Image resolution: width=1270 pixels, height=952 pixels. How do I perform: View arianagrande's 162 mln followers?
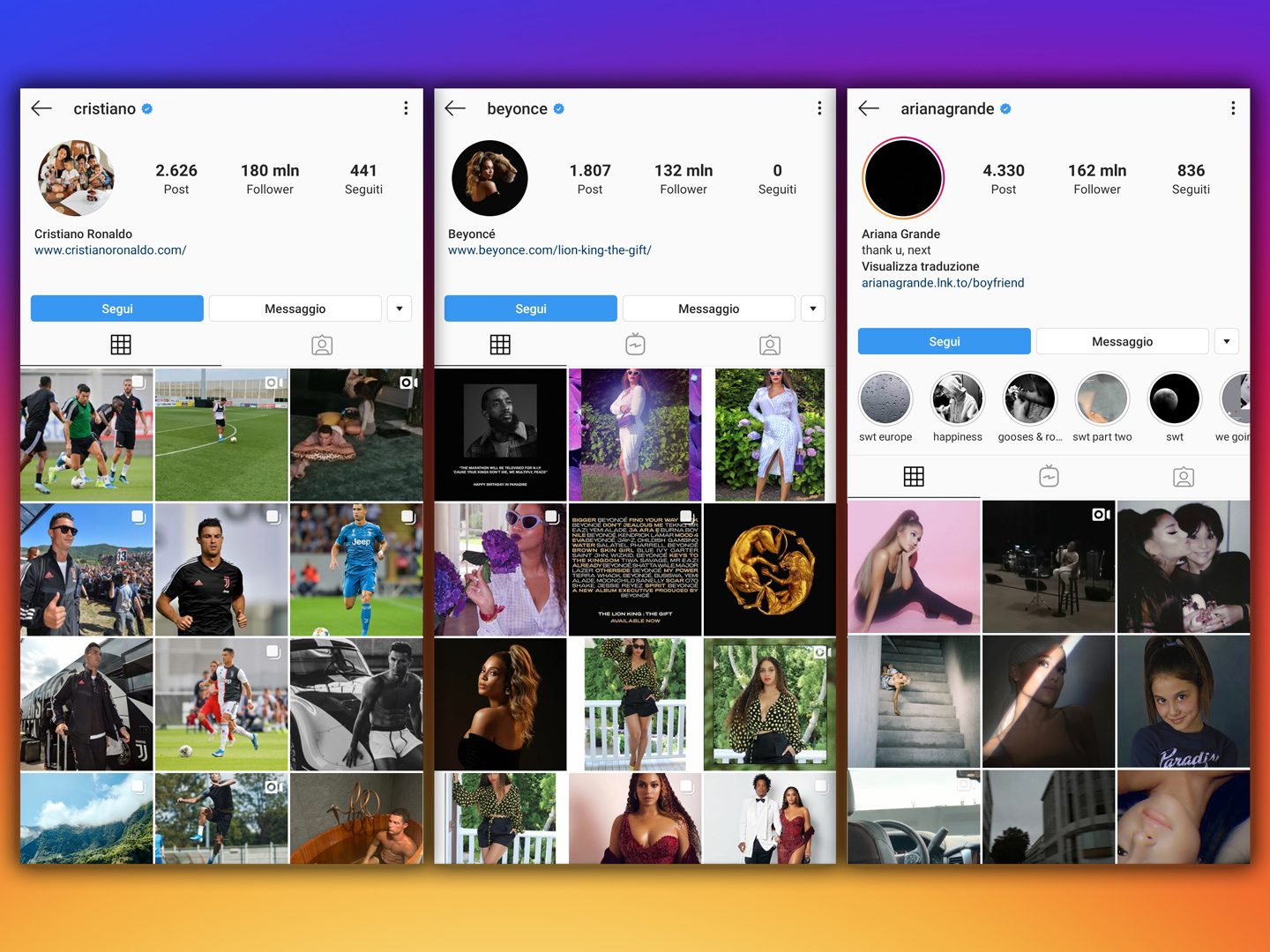tap(1097, 178)
